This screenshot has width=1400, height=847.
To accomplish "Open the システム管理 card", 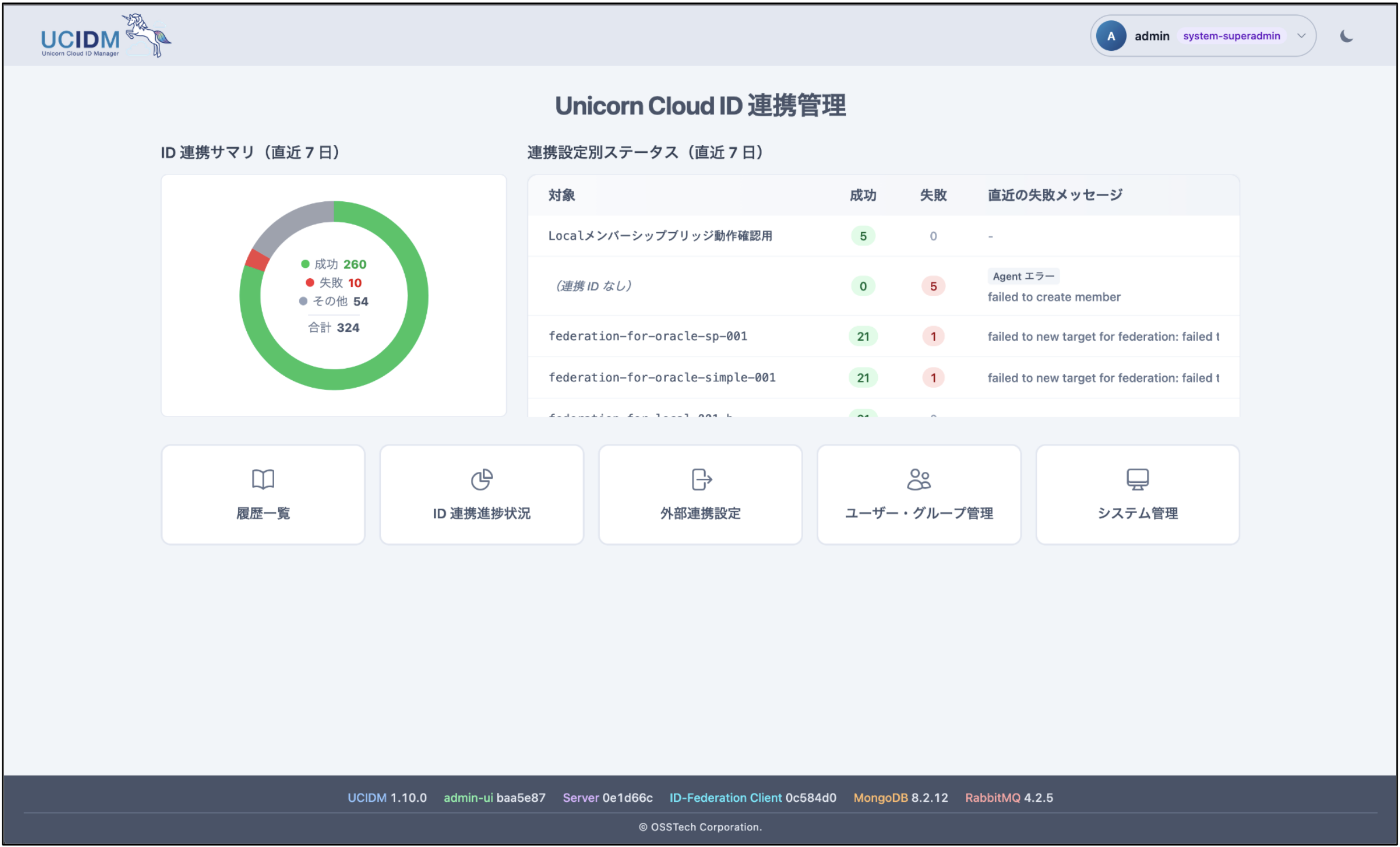I will click(1137, 494).
